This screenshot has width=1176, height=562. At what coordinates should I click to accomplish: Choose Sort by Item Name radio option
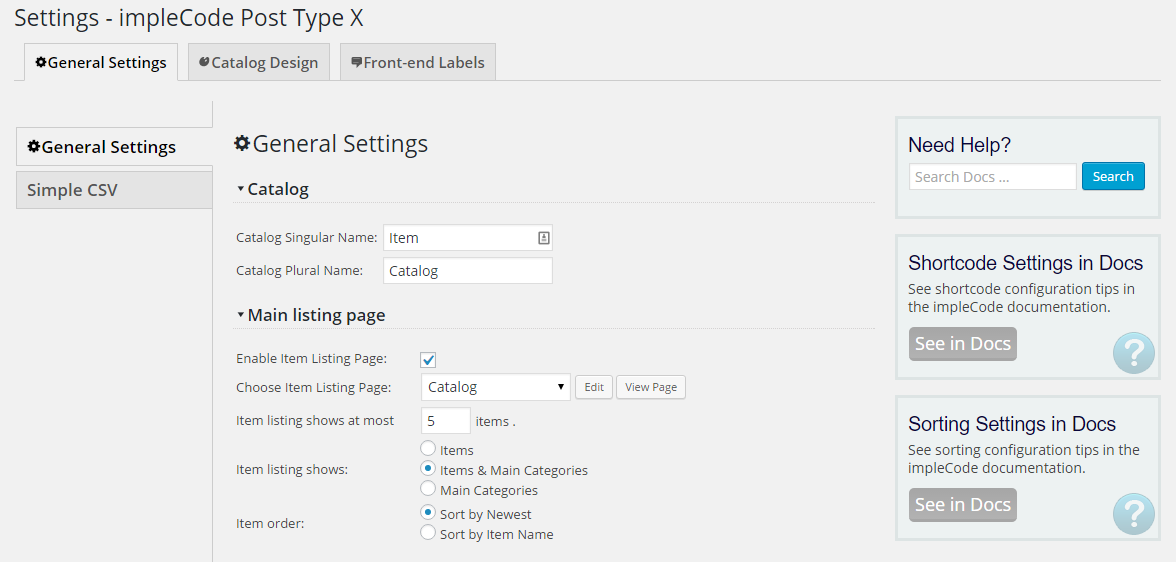pyautogui.click(x=428, y=533)
